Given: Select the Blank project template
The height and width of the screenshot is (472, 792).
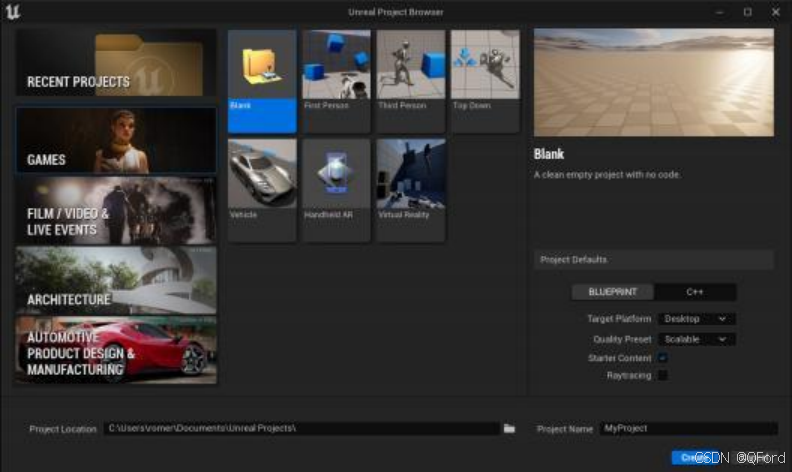Looking at the screenshot, I should [262, 81].
